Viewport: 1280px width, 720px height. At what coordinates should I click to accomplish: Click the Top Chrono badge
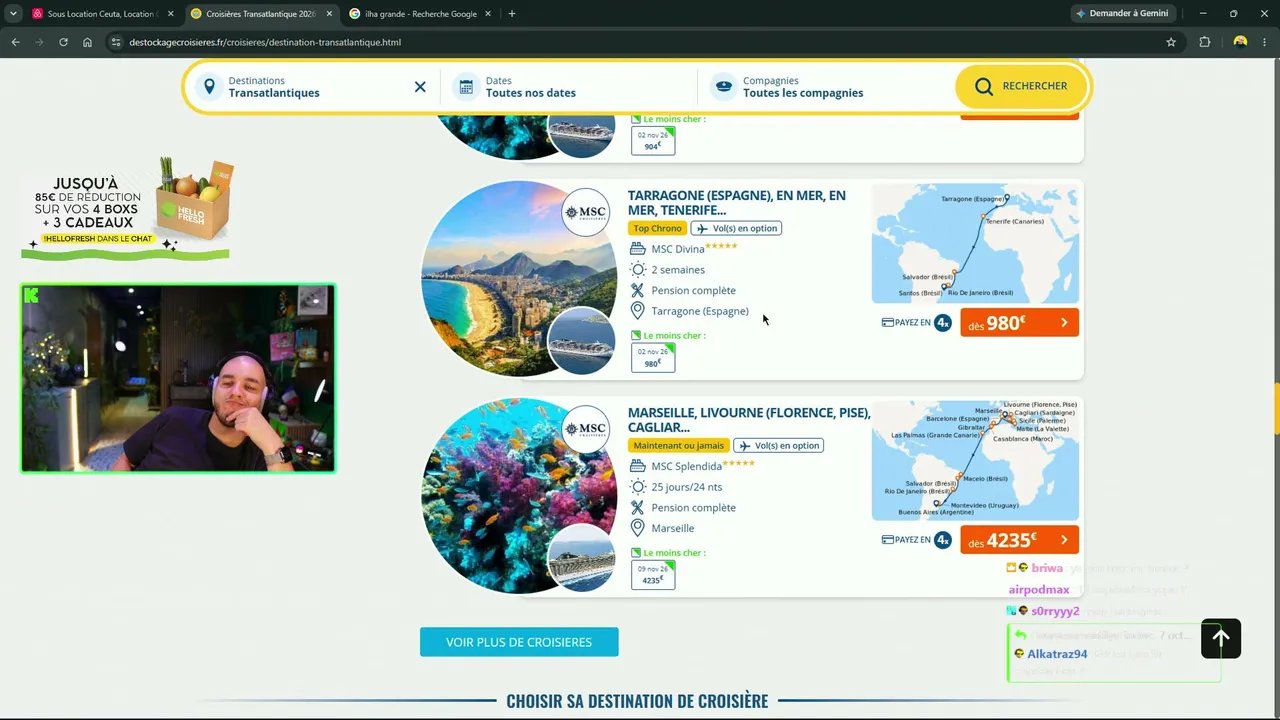tap(657, 229)
